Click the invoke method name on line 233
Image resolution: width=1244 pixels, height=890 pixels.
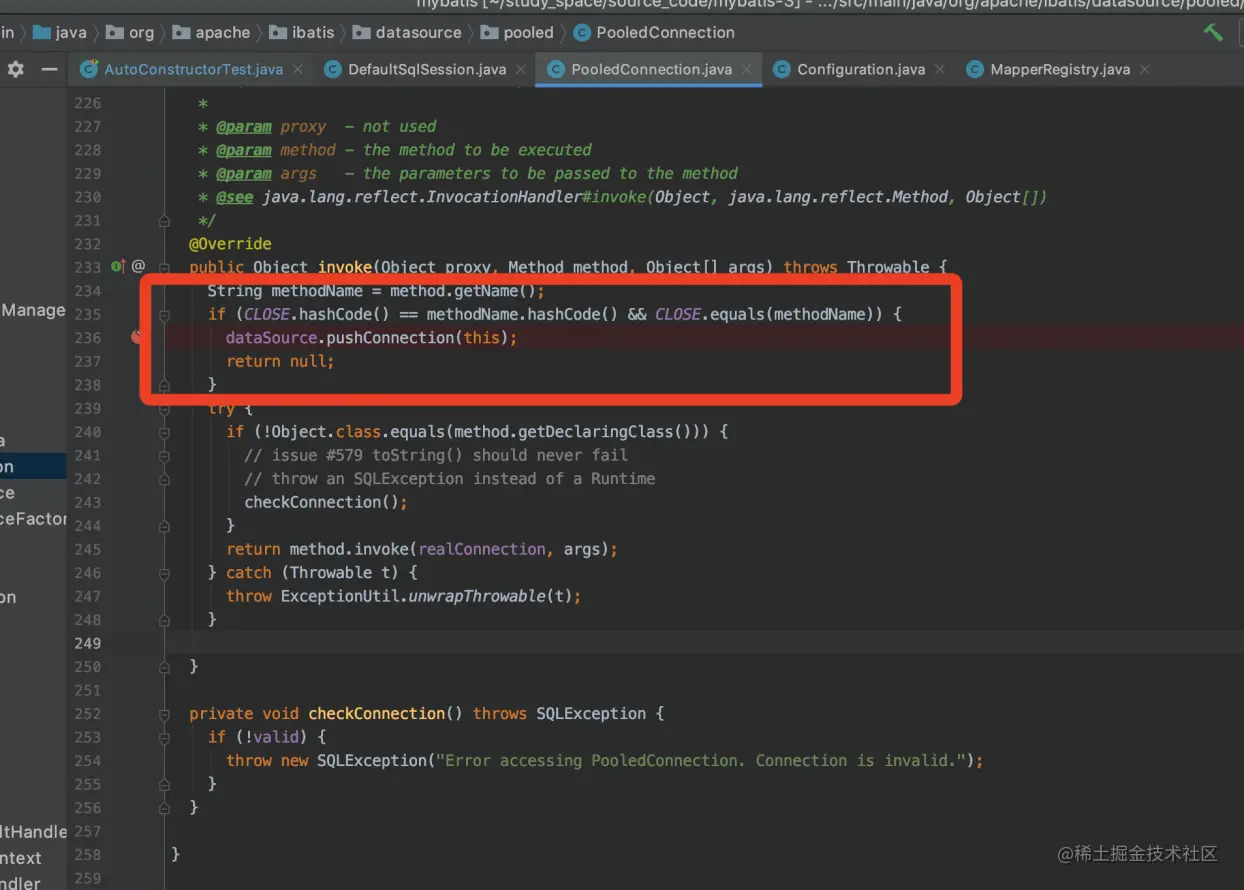345,267
